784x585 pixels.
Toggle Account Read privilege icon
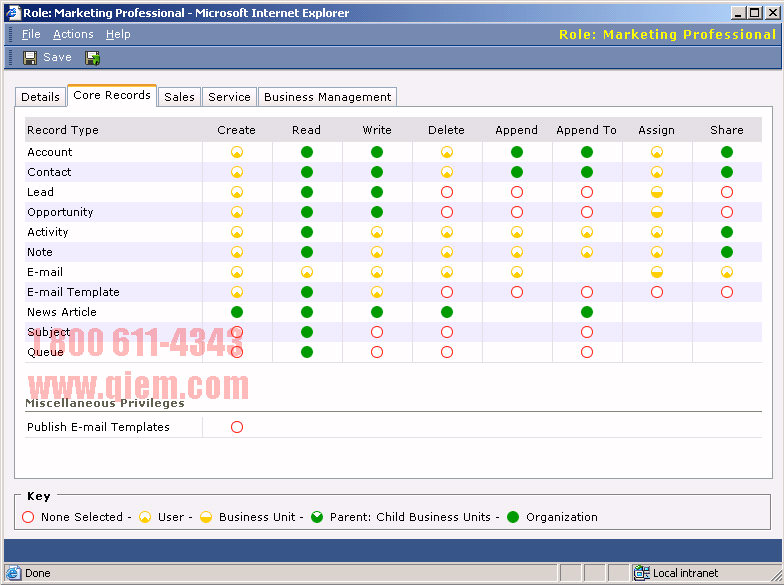click(307, 152)
